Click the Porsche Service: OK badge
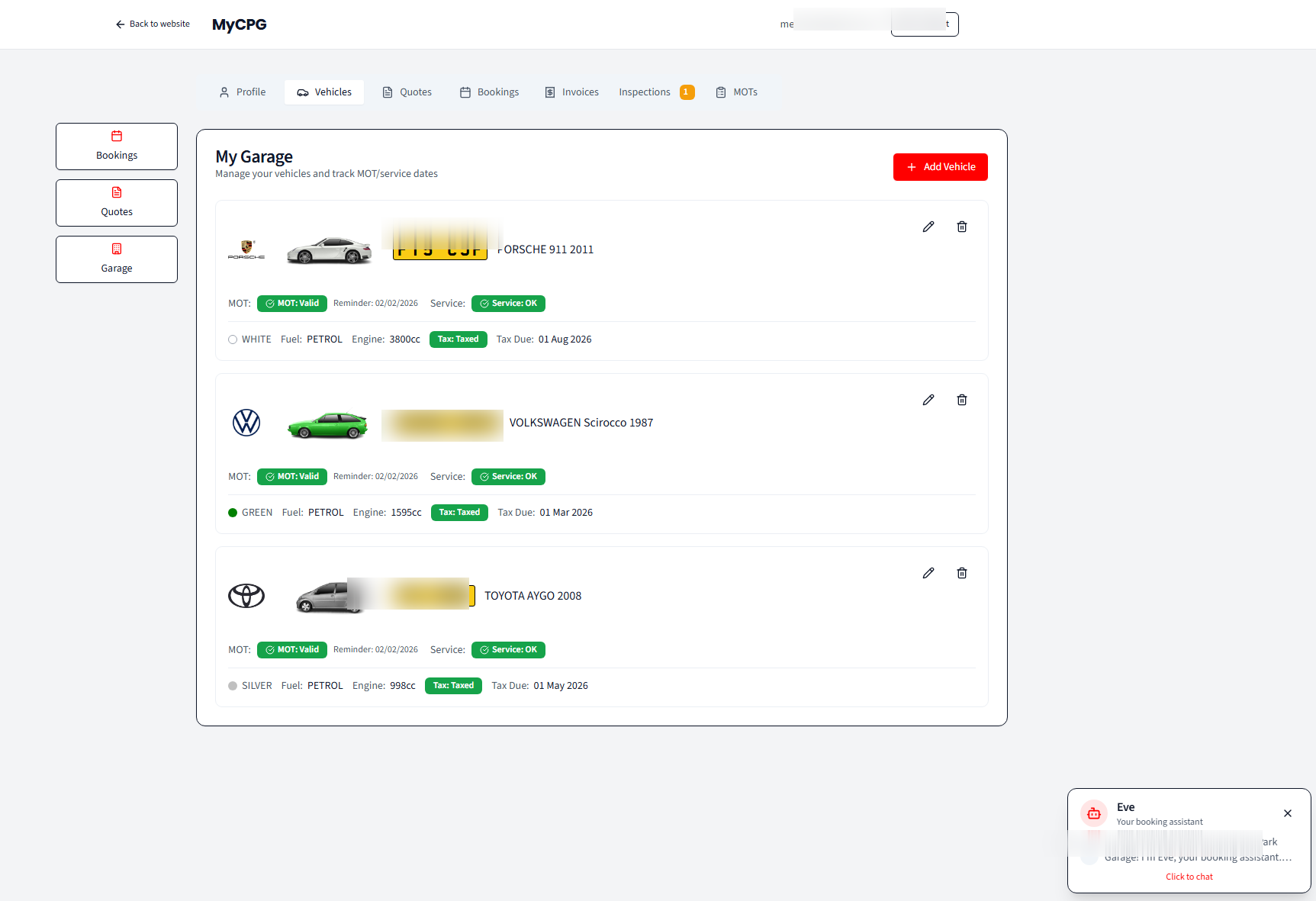 coord(508,304)
